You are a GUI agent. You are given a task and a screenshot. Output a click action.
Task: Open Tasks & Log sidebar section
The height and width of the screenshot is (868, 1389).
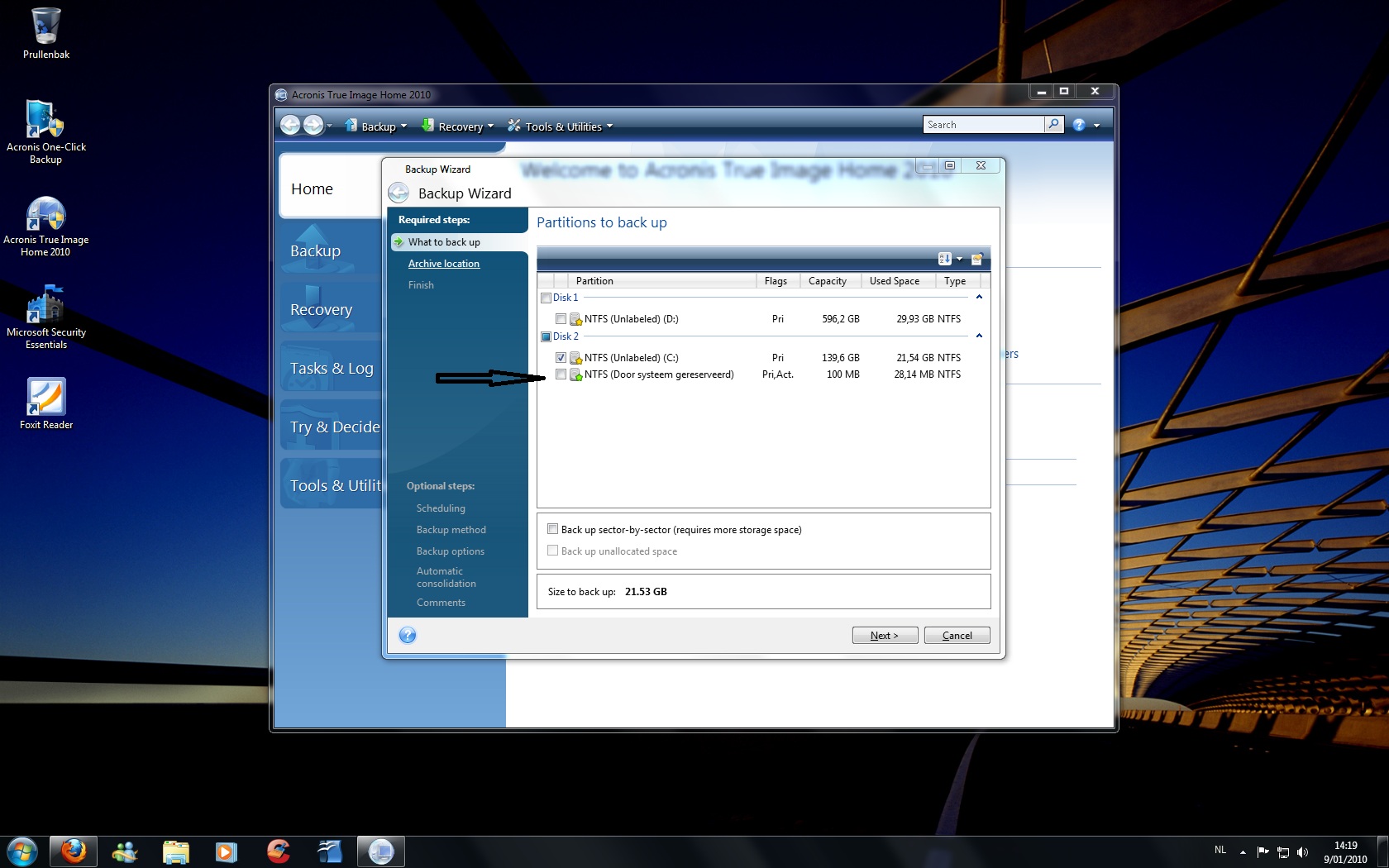pyautogui.click(x=331, y=368)
